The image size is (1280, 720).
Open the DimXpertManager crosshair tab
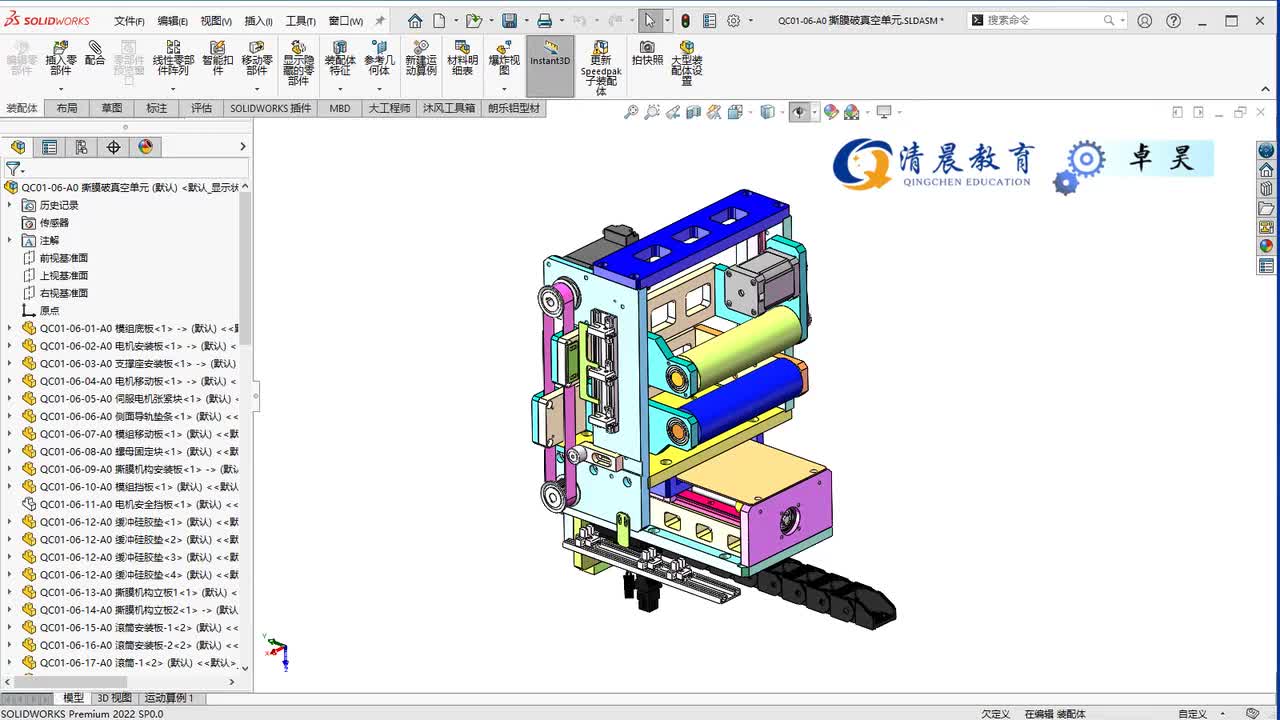[x=113, y=147]
